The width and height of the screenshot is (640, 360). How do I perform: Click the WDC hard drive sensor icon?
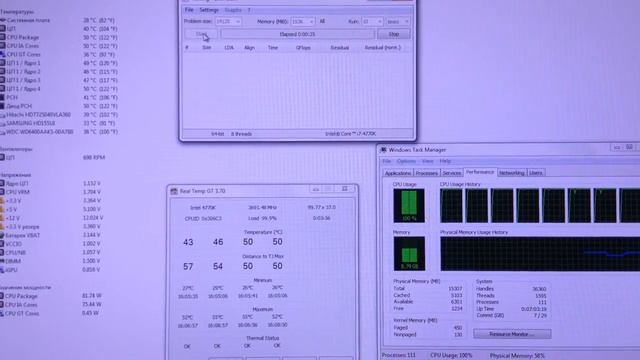[2, 132]
